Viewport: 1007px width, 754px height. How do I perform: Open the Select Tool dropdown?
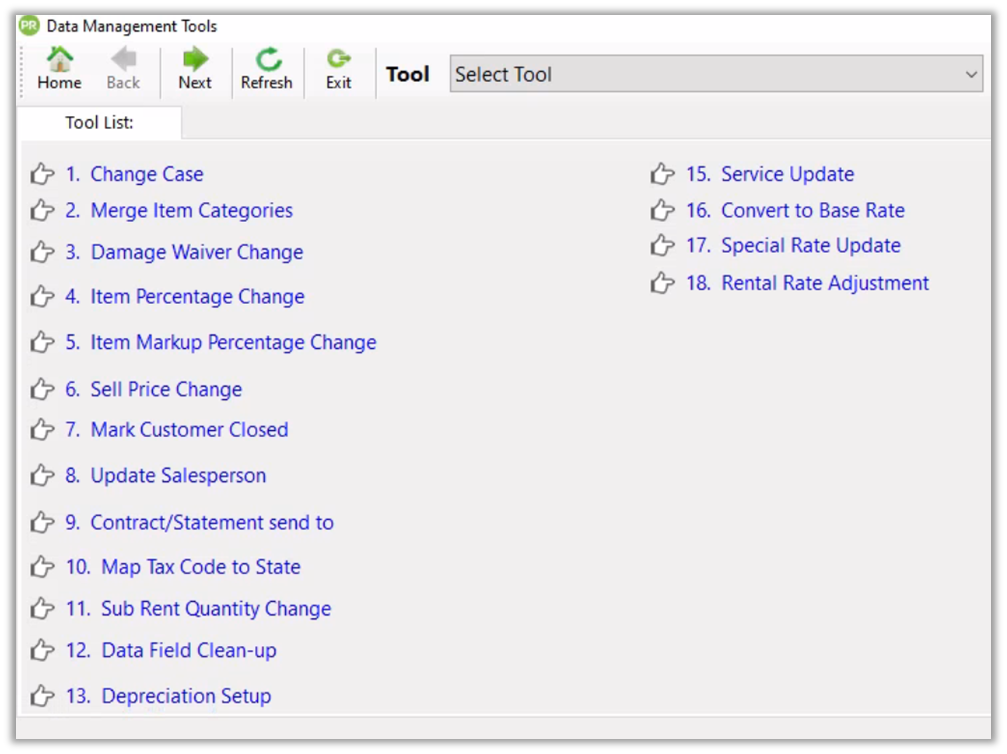tap(715, 74)
